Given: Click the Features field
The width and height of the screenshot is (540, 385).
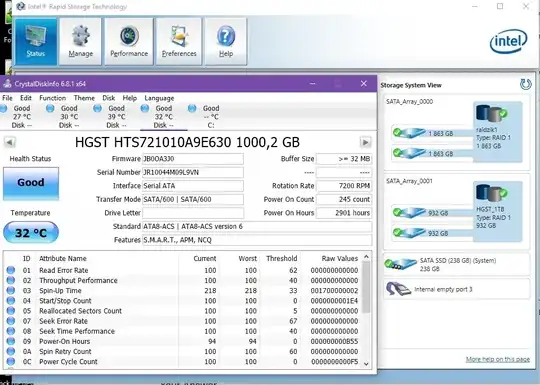Looking at the screenshot, I should (257, 240).
